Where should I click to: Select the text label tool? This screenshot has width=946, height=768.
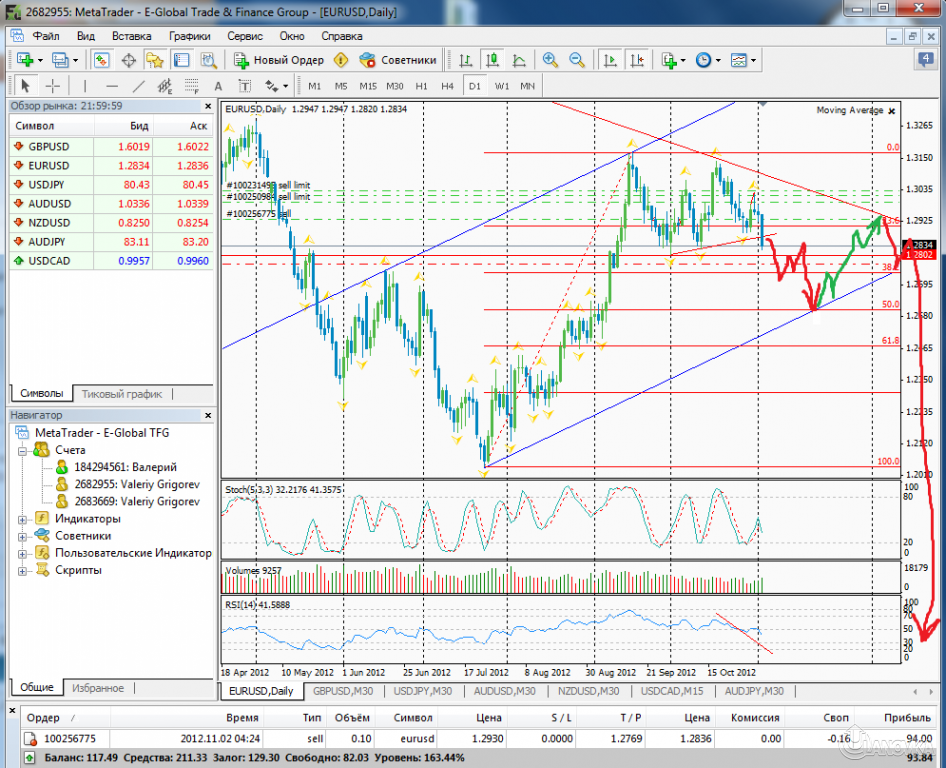coord(245,86)
